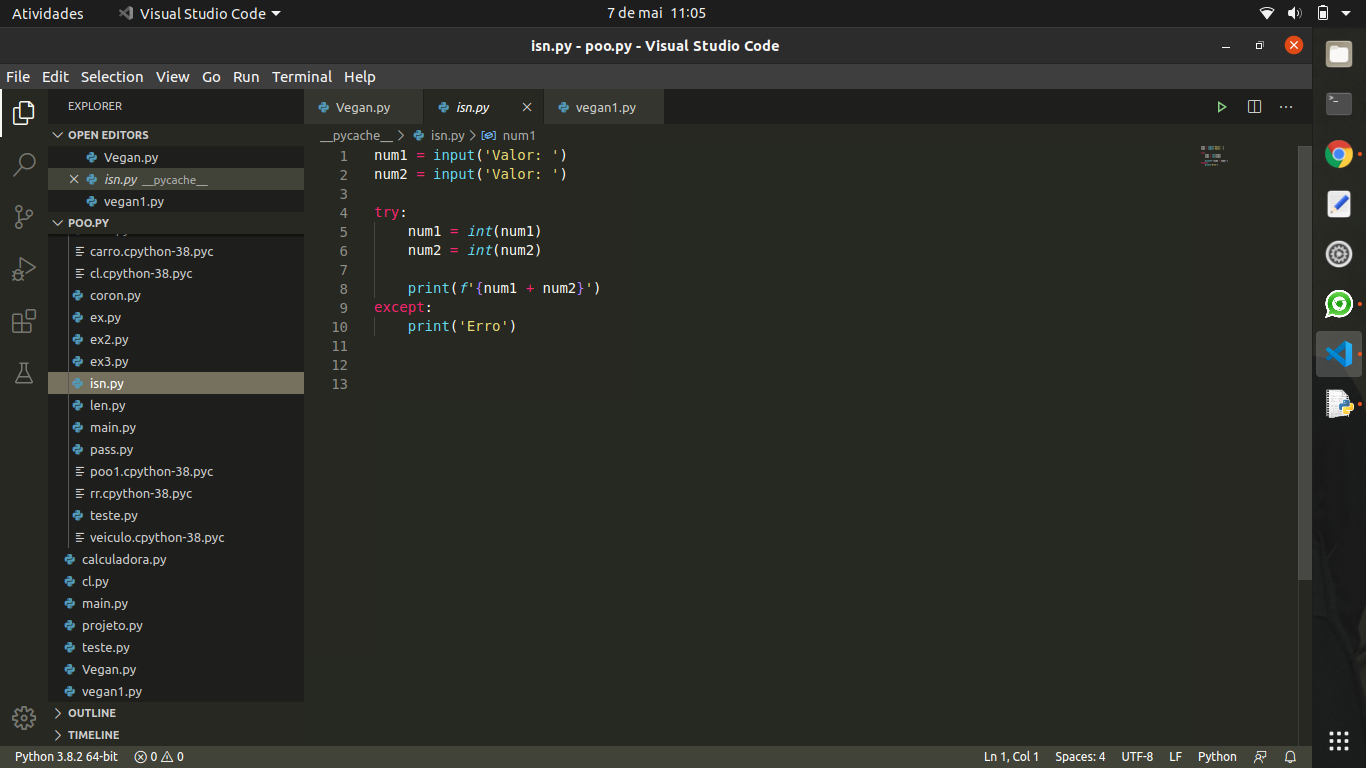Open the Terminal menu
Viewport: 1366px width, 768px height.
[x=301, y=76]
